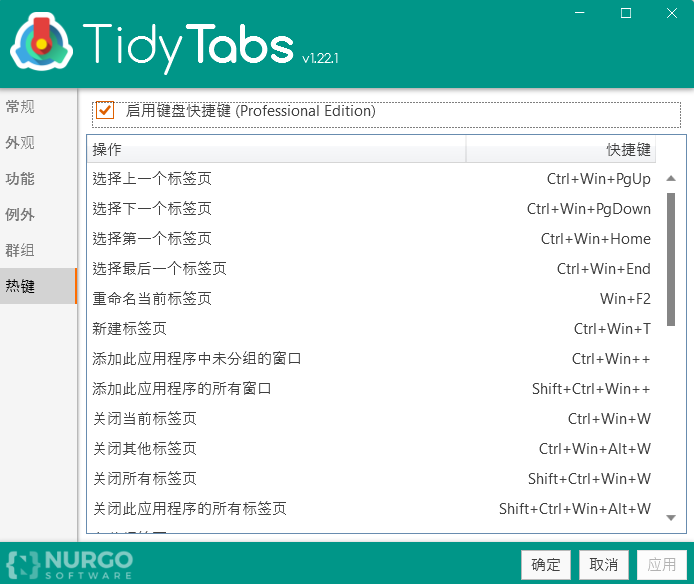The width and height of the screenshot is (694, 584).
Task: Select the 关闭其他标签页 row
Action: coord(371,449)
